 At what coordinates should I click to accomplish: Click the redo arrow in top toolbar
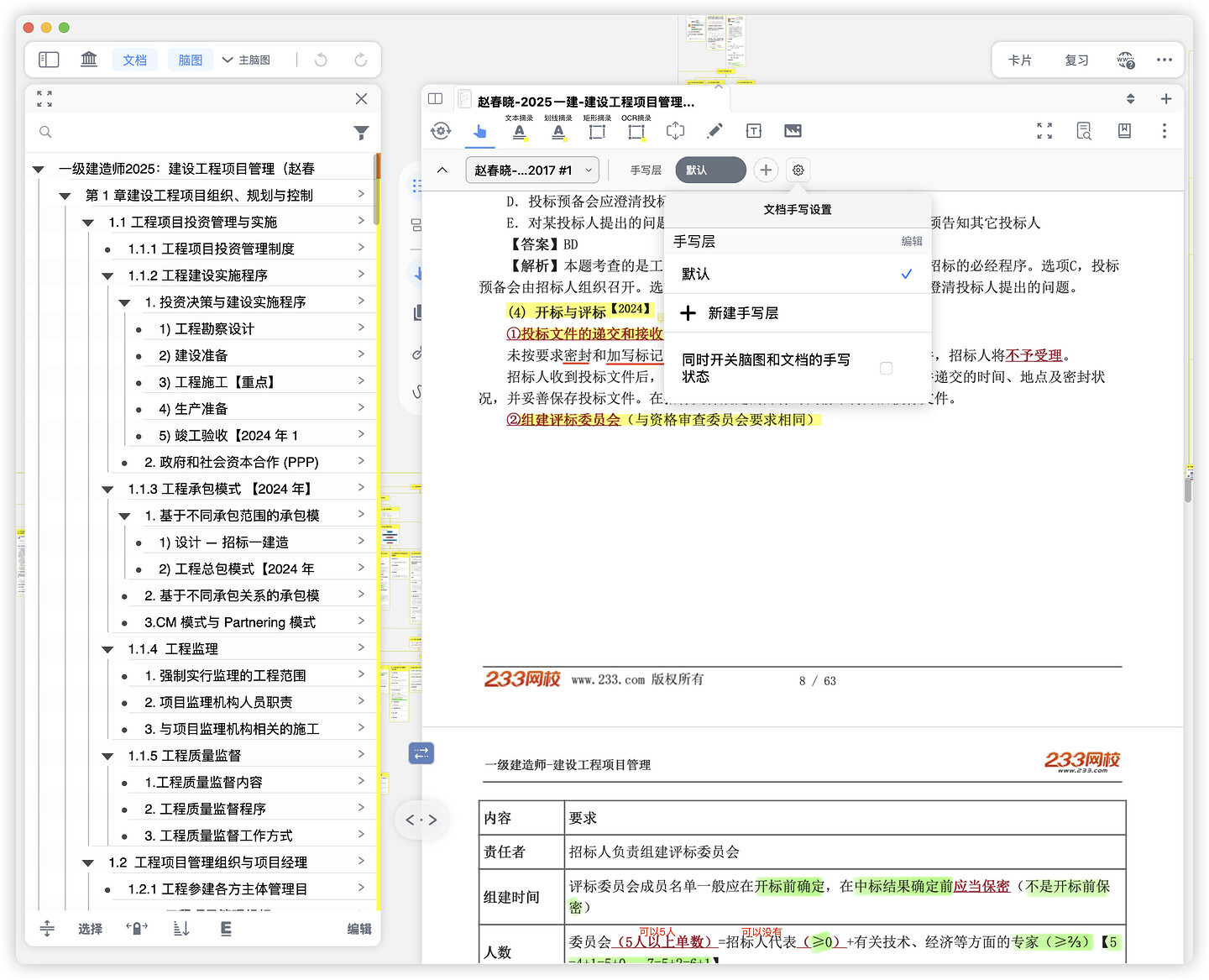361,60
